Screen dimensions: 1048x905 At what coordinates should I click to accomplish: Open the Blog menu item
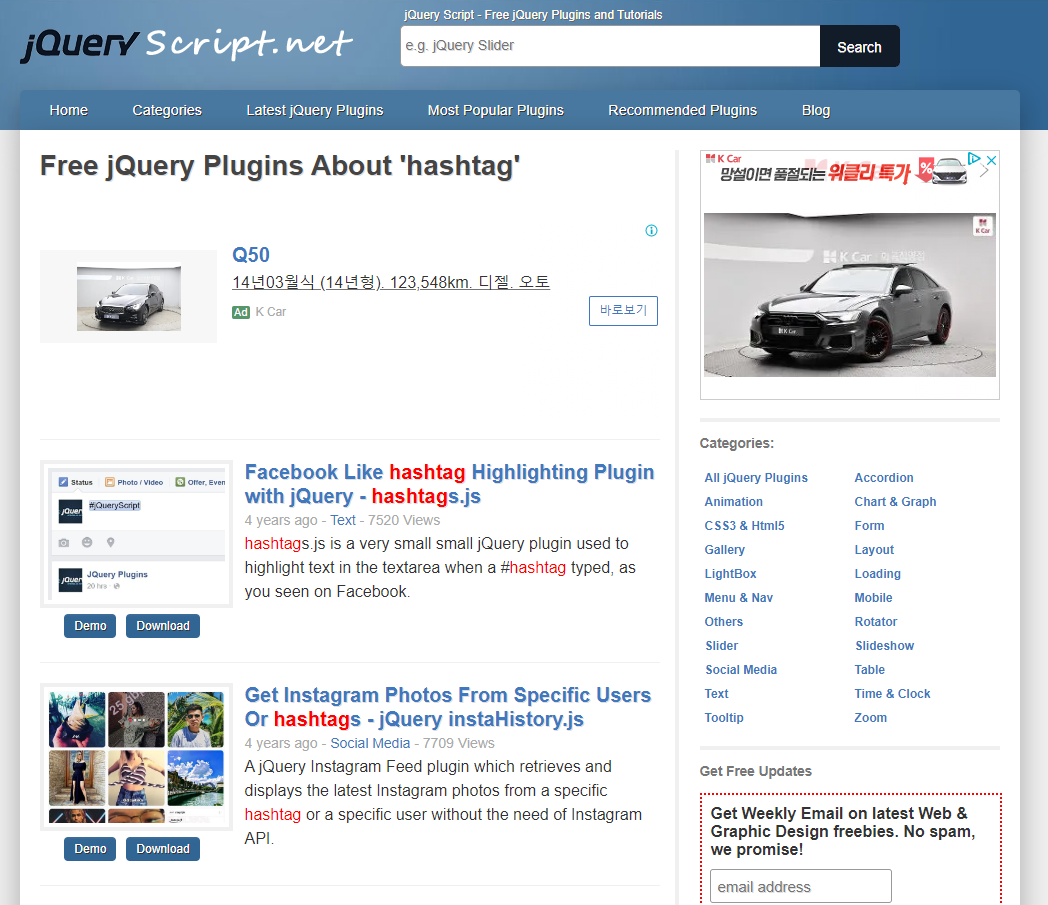pos(816,110)
